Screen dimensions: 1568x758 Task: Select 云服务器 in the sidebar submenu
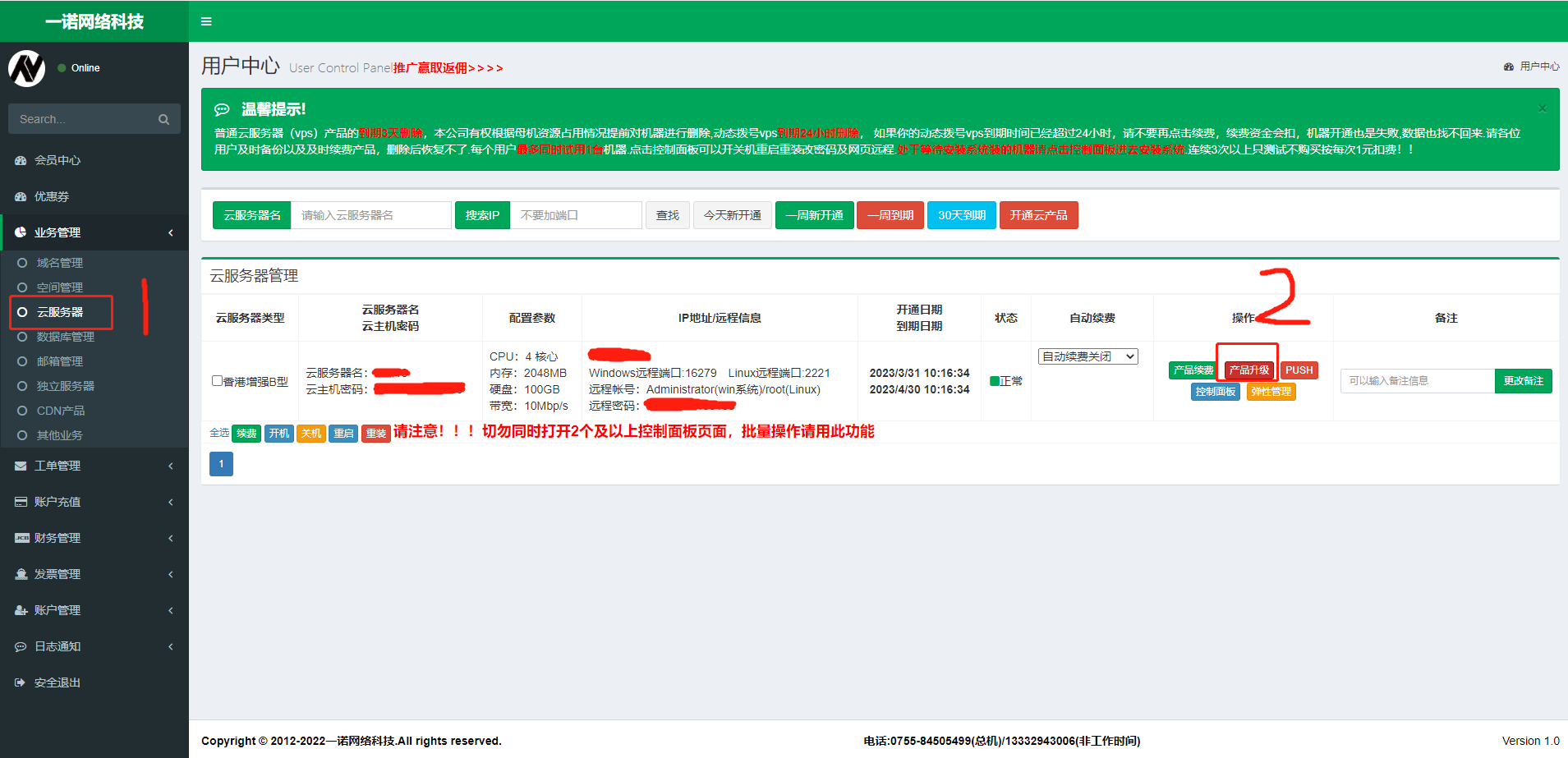pos(60,312)
